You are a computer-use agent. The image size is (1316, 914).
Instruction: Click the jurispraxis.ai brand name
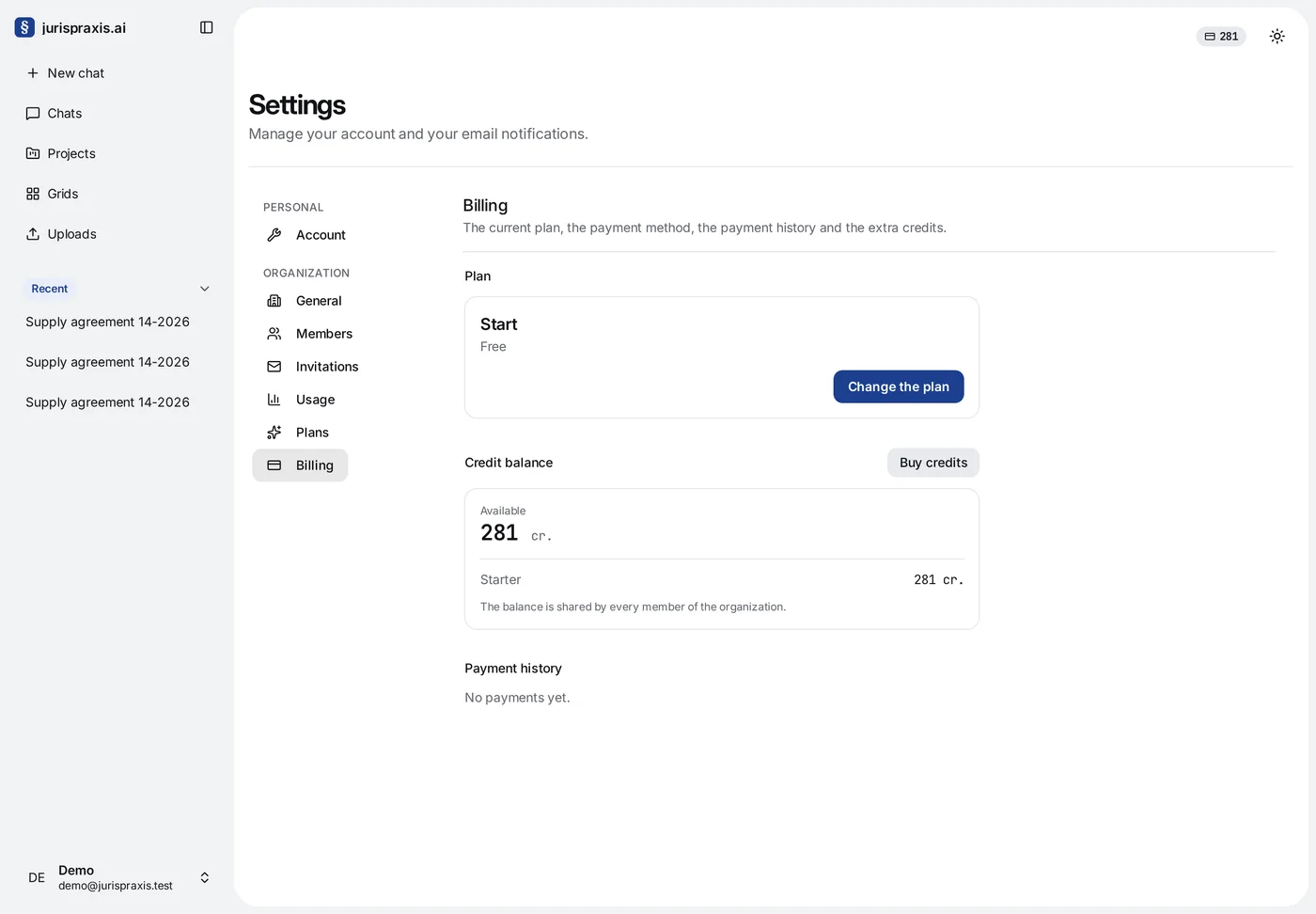(84, 28)
